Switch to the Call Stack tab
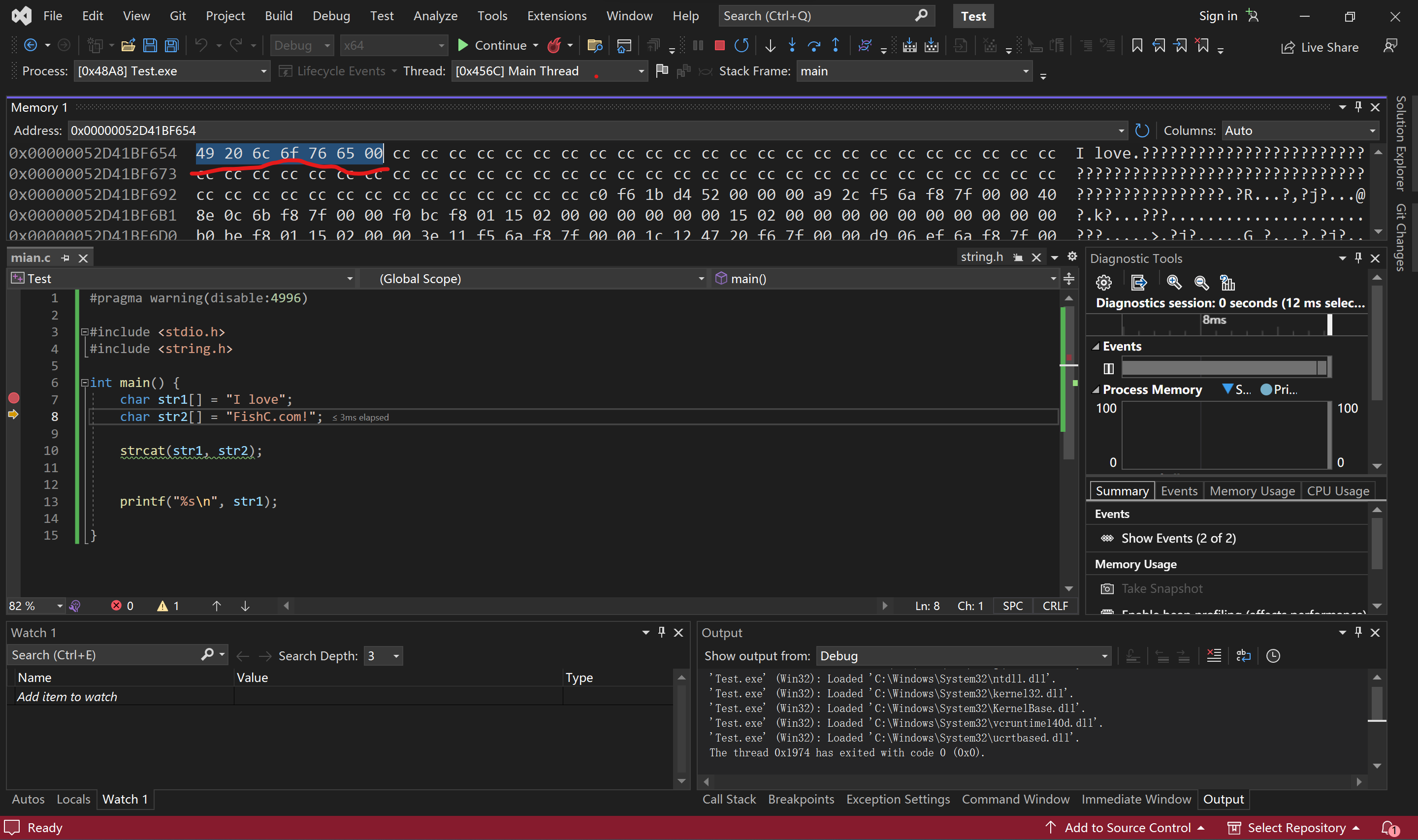 [729, 799]
